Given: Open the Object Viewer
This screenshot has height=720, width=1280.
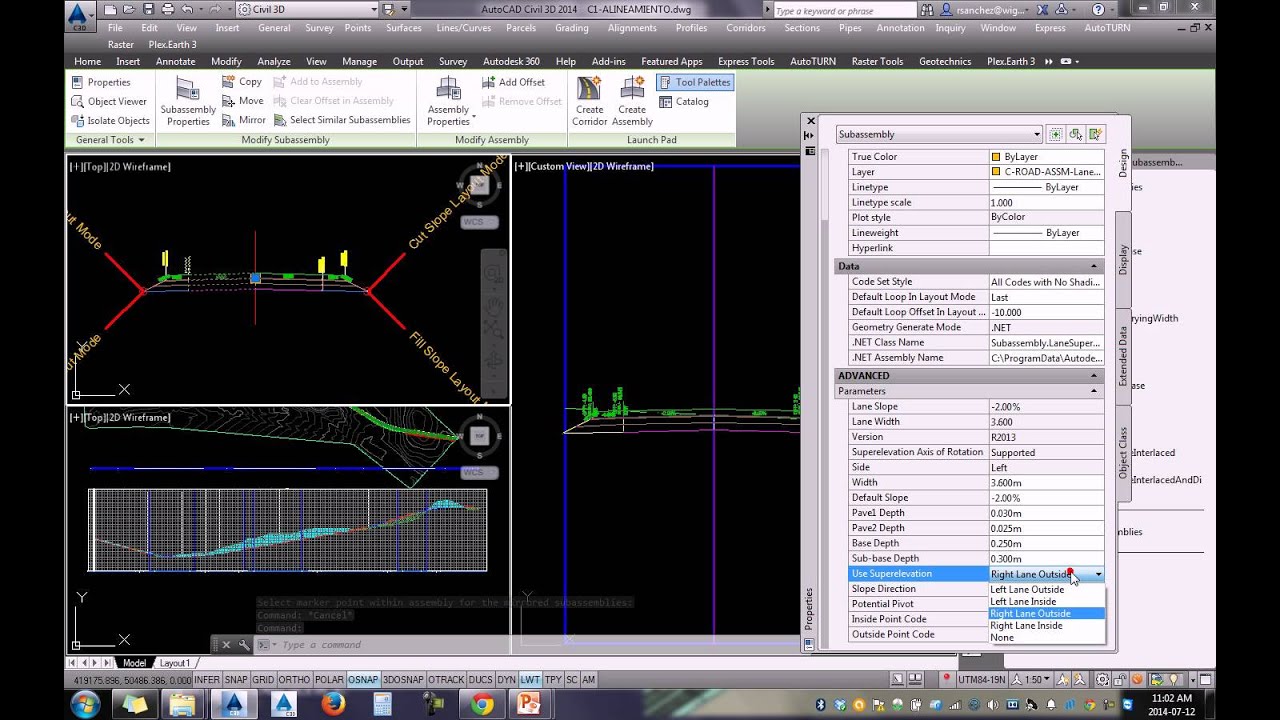Looking at the screenshot, I should click(109, 101).
